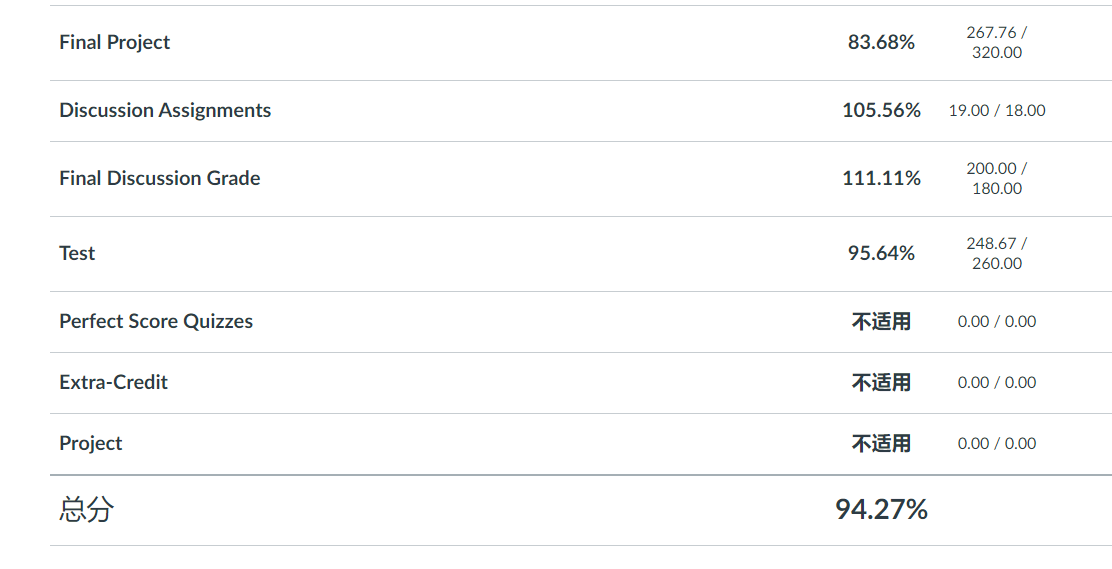The image size is (1112, 569).
Task: Select the Test row label
Action: click(77, 253)
